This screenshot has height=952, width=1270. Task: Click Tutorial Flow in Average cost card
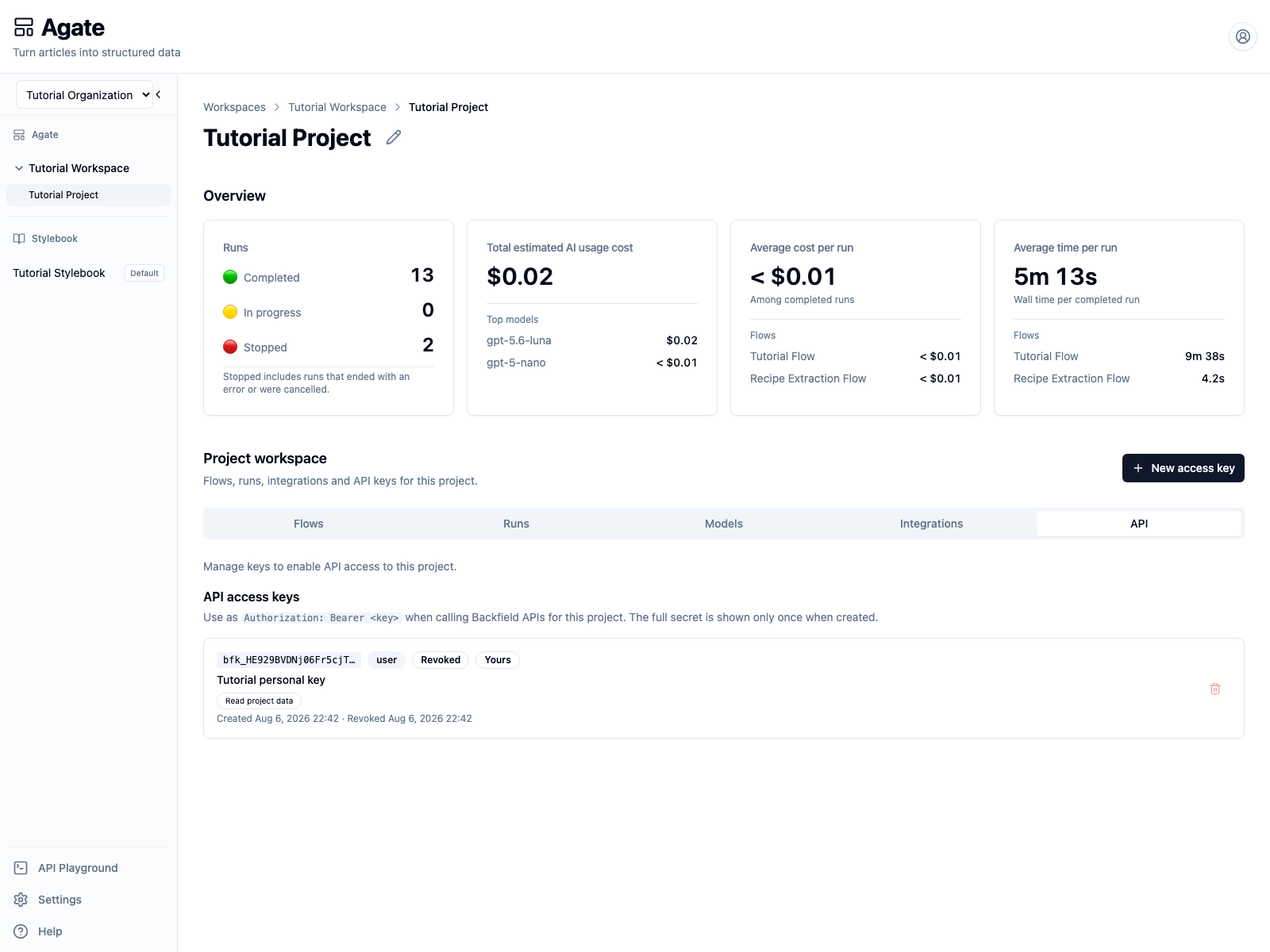pos(782,356)
